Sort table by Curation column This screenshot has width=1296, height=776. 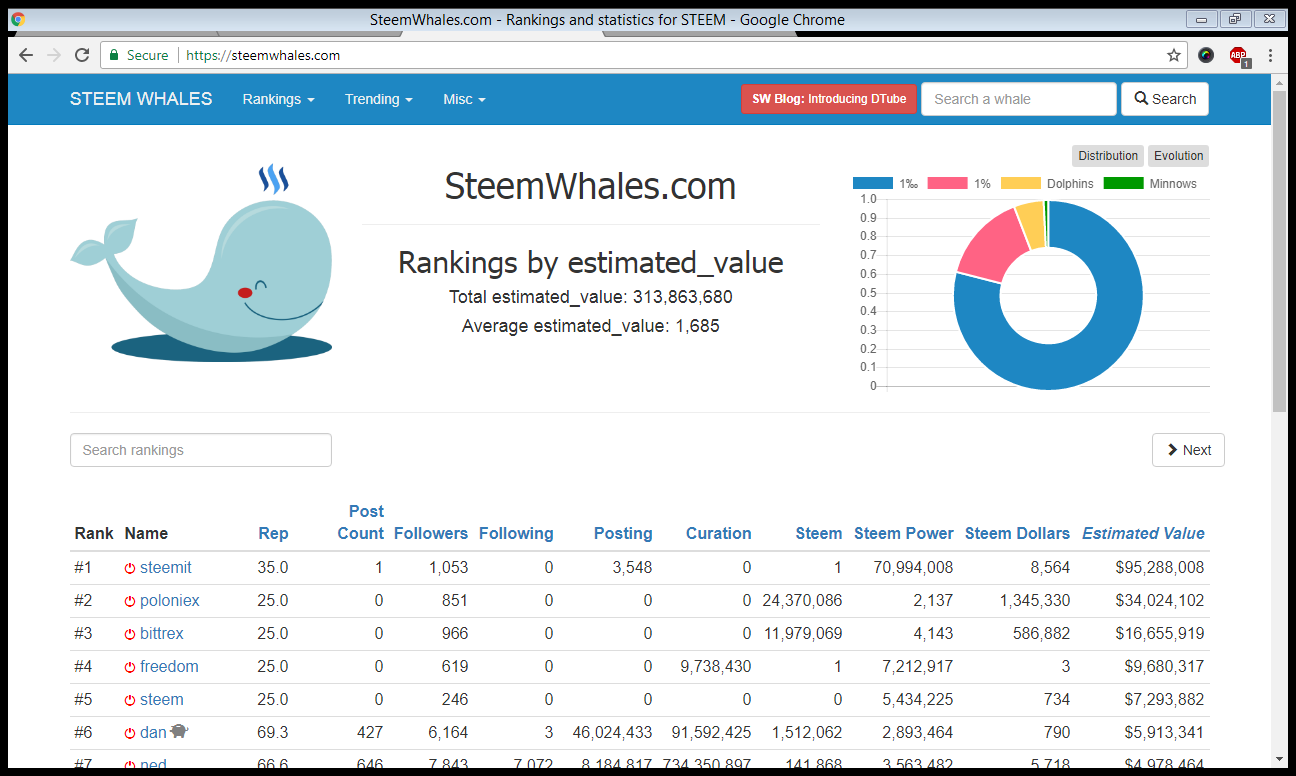pos(718,533)
